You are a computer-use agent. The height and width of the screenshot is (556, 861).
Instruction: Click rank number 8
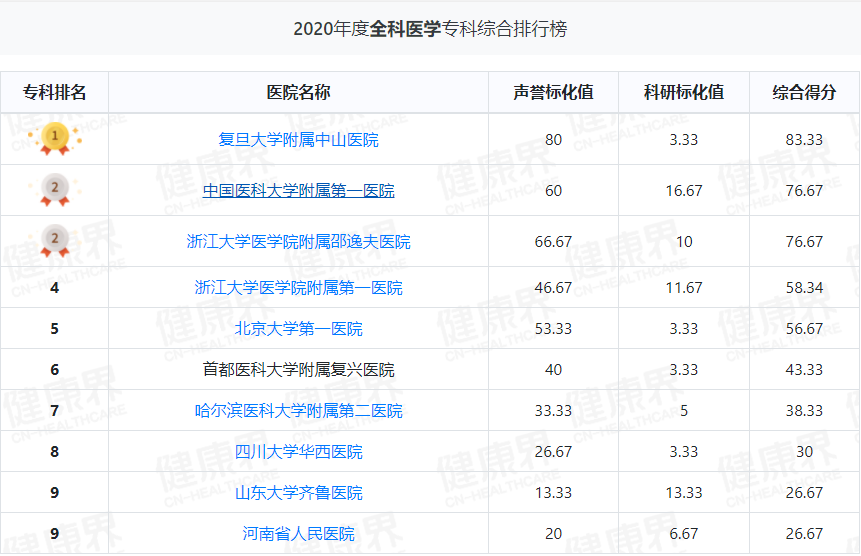(x=54, y=452)
